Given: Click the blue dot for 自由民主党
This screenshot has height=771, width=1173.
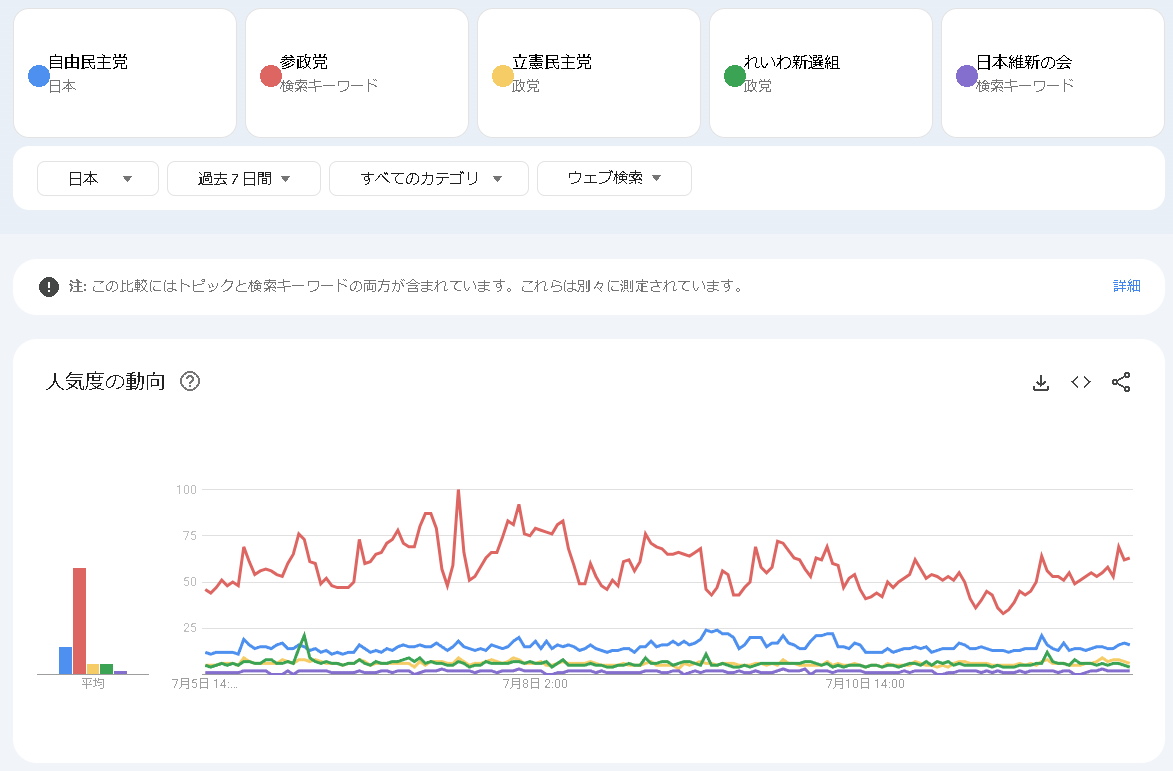Looking at the screenshot, I should [39, 76].
